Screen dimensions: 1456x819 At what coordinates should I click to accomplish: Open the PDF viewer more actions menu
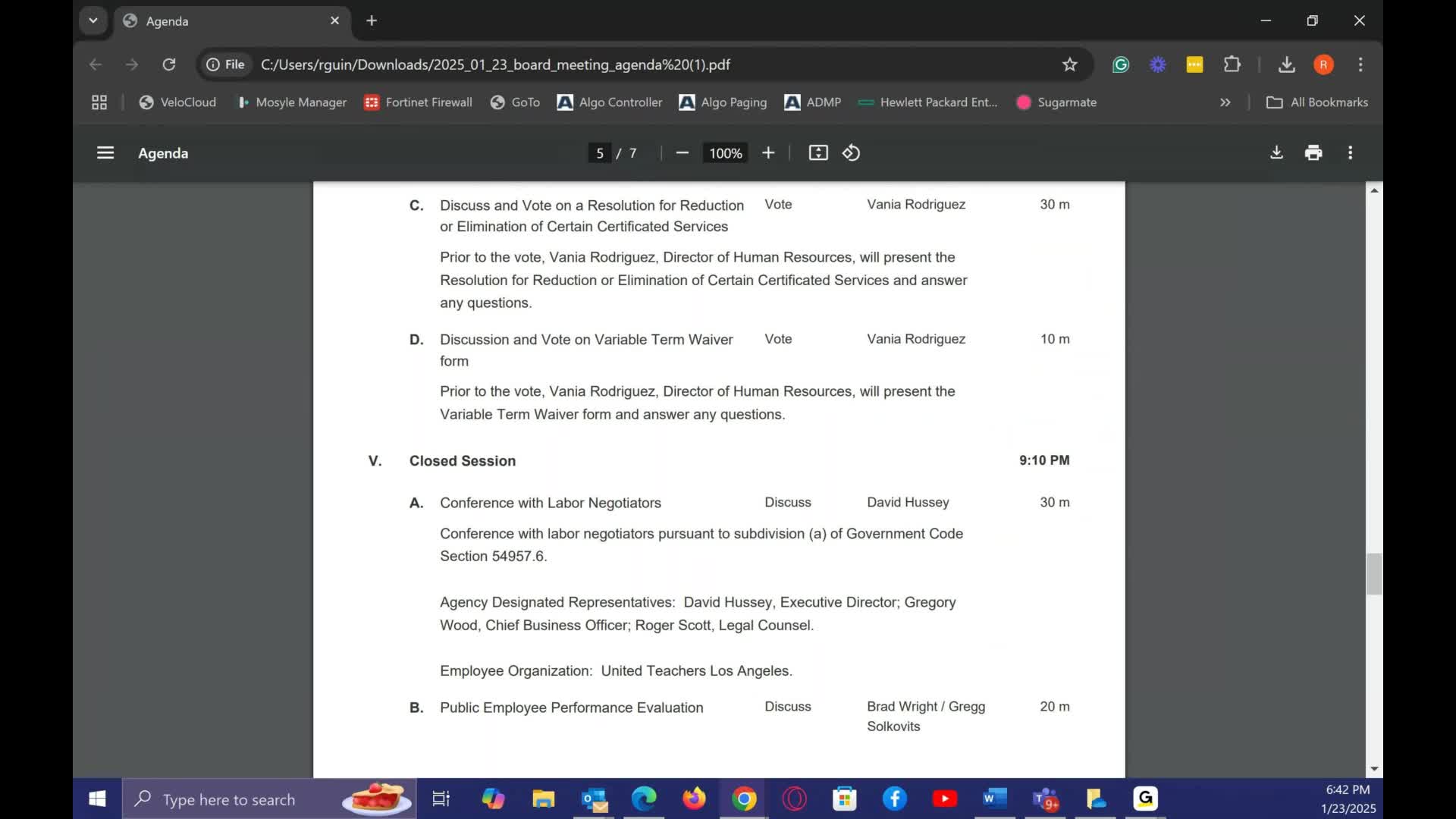pos(1350,153)
